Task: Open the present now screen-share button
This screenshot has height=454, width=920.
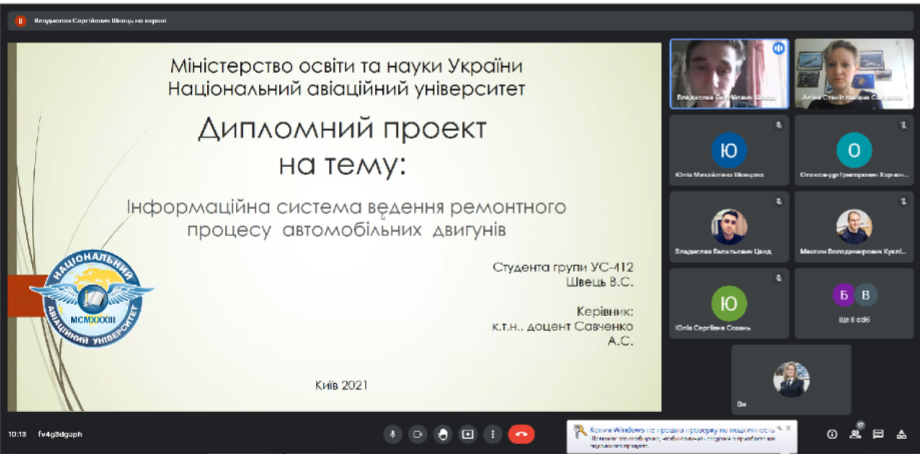Action: (x=468, y=434)
